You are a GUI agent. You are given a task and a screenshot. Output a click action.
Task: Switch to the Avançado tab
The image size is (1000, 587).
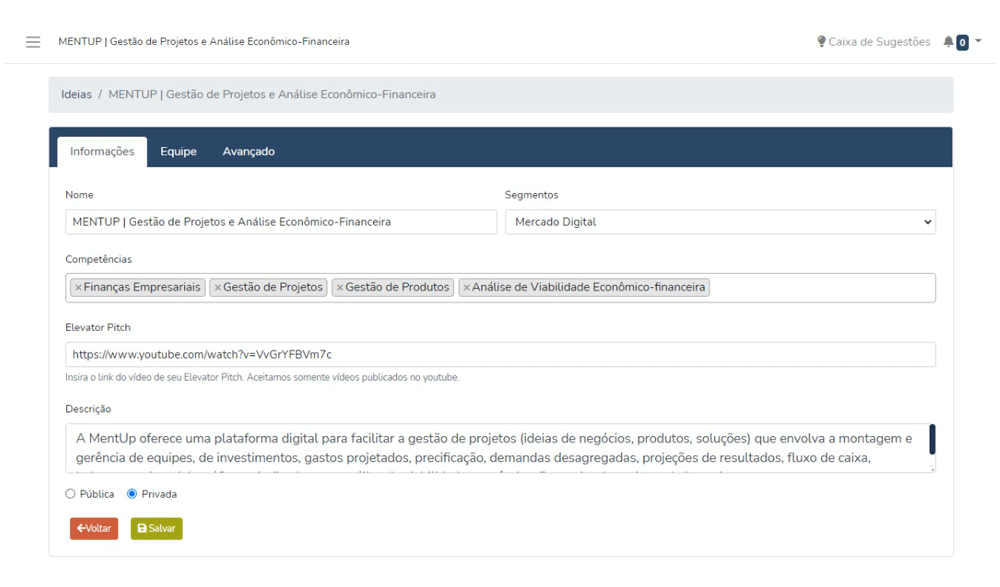(x=248, y=152)
